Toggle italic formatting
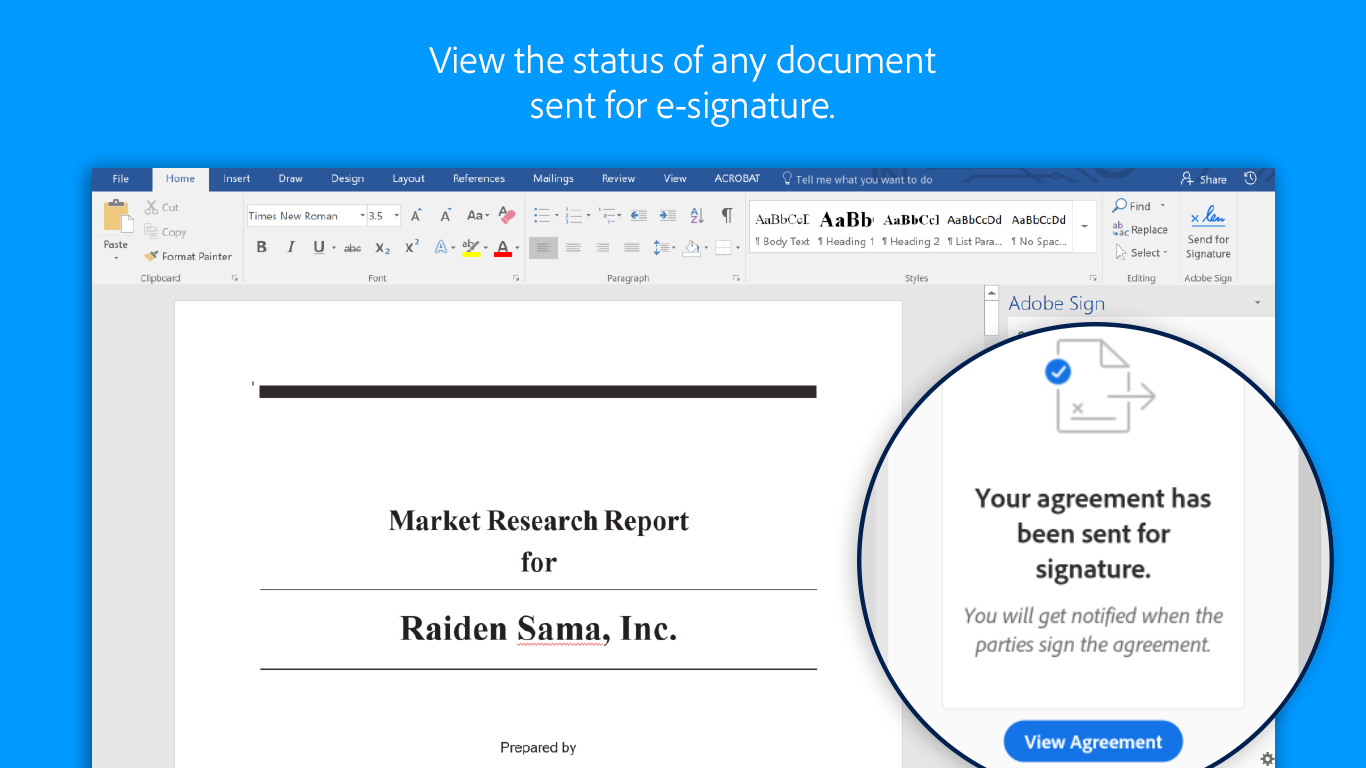 click(291, 247)
